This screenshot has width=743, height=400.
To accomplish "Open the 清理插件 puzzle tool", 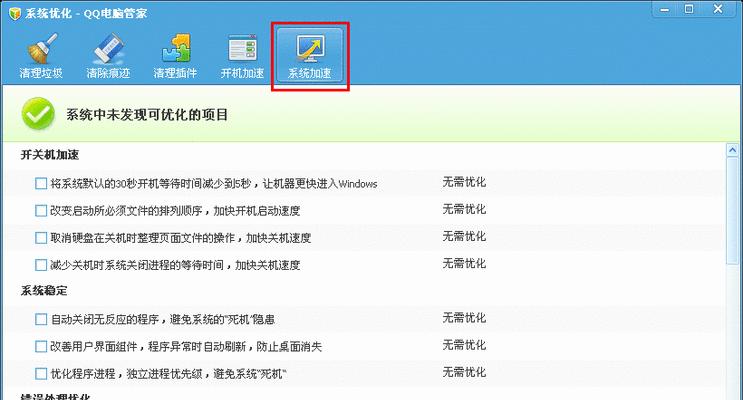I will tap(175, 56).
